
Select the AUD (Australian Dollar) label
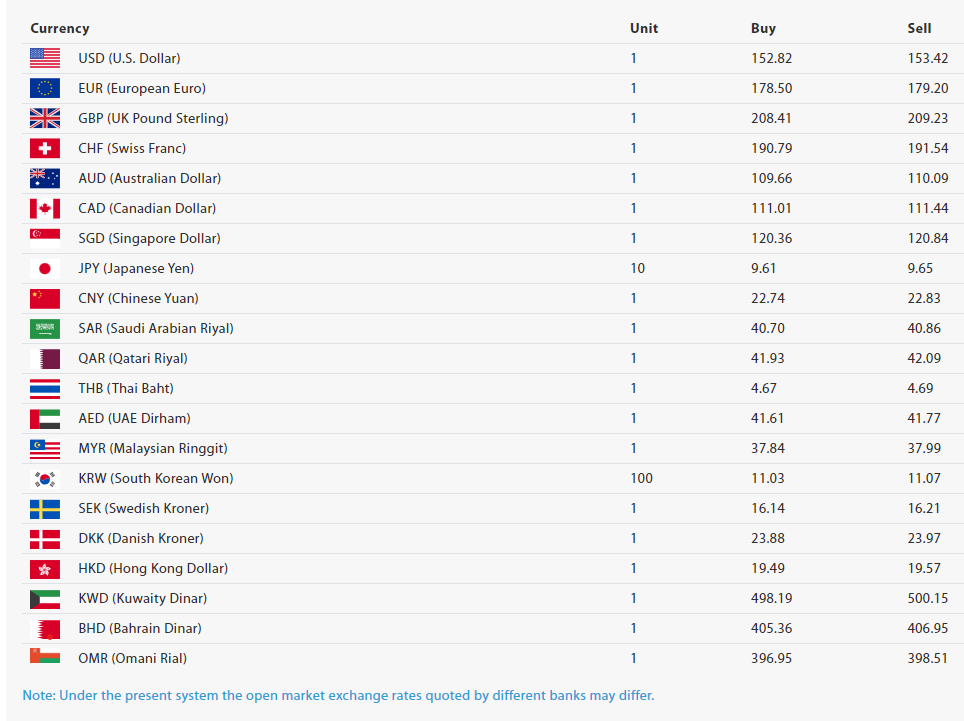point(149,178)
